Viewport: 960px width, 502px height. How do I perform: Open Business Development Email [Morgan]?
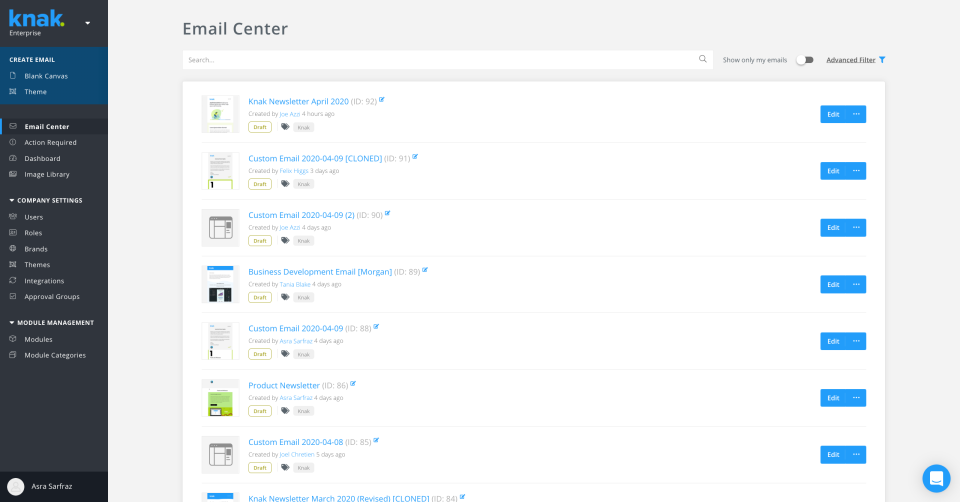[x=320, y=272]
